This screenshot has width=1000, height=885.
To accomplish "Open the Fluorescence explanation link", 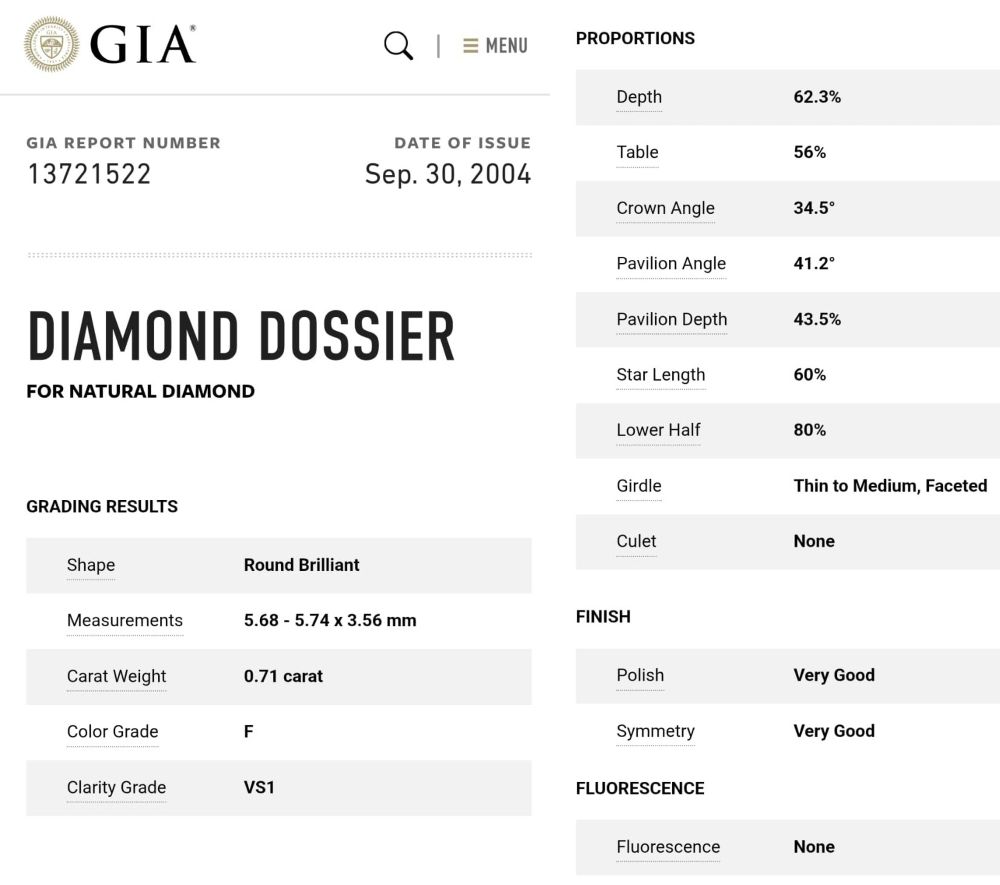I will click(x=668, y=847).
